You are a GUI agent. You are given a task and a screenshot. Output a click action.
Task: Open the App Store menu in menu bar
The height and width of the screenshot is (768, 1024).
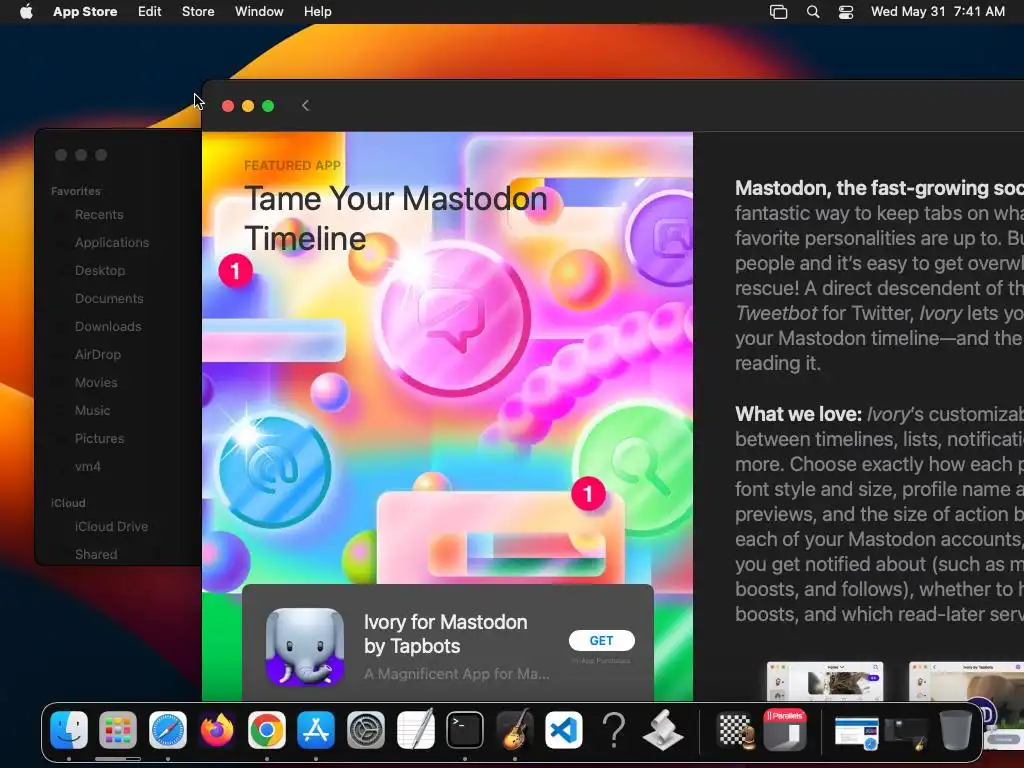[85, 12]
